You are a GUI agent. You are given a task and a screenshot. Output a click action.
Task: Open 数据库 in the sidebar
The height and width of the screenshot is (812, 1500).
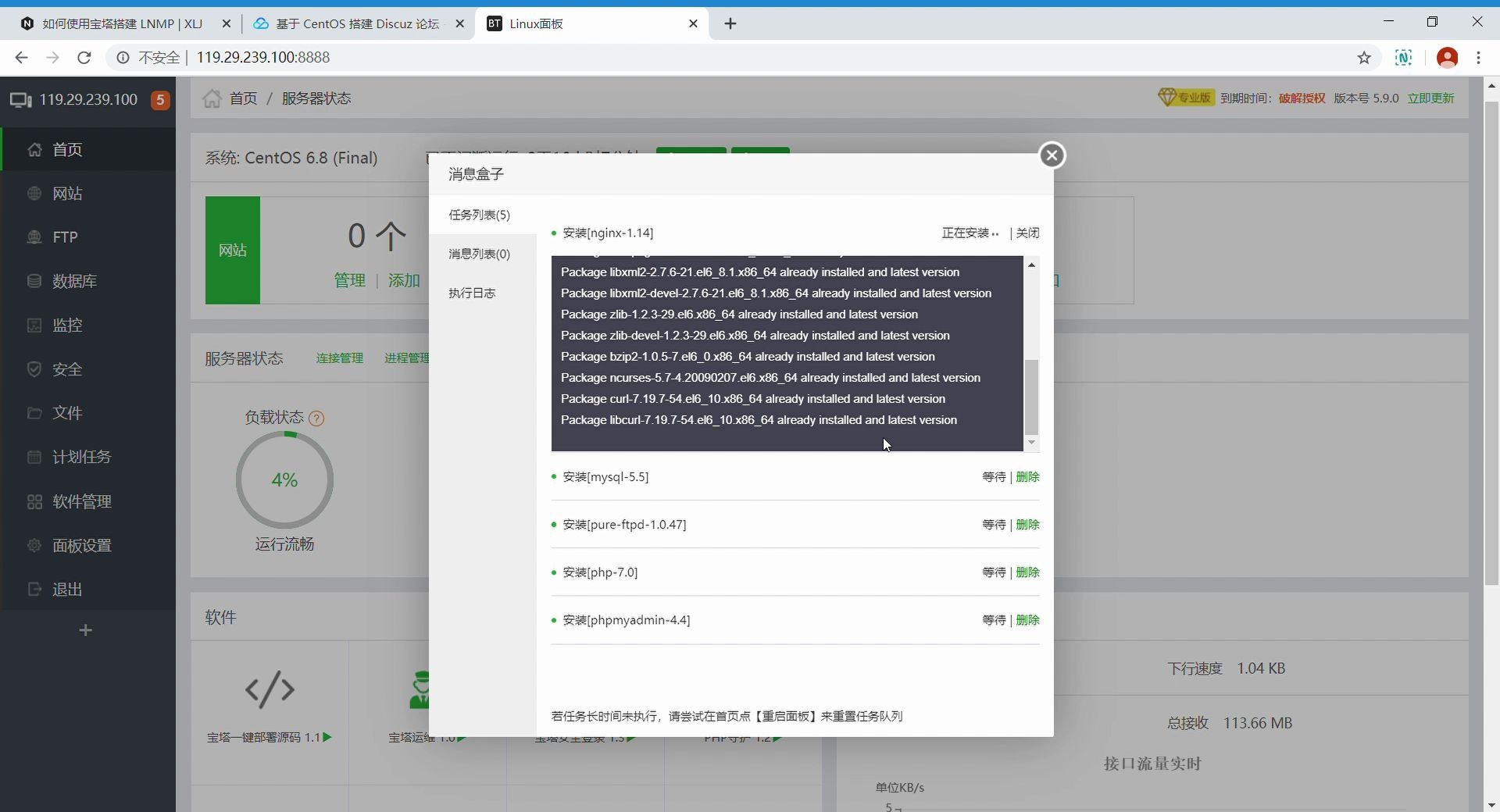[x=87, y=281]
